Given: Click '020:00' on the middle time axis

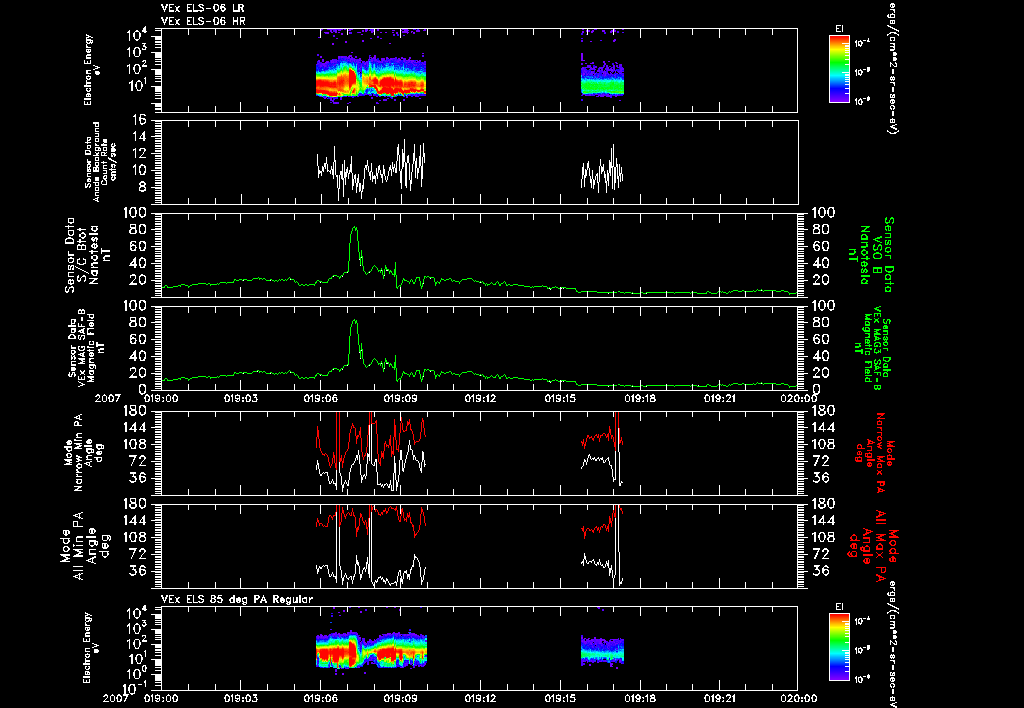Looking at the screenshot, I should pos(800,398).
